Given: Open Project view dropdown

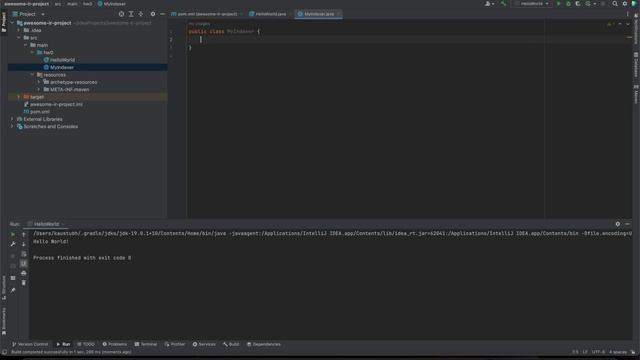Looking at the screenshot, I should pos(29,14).
